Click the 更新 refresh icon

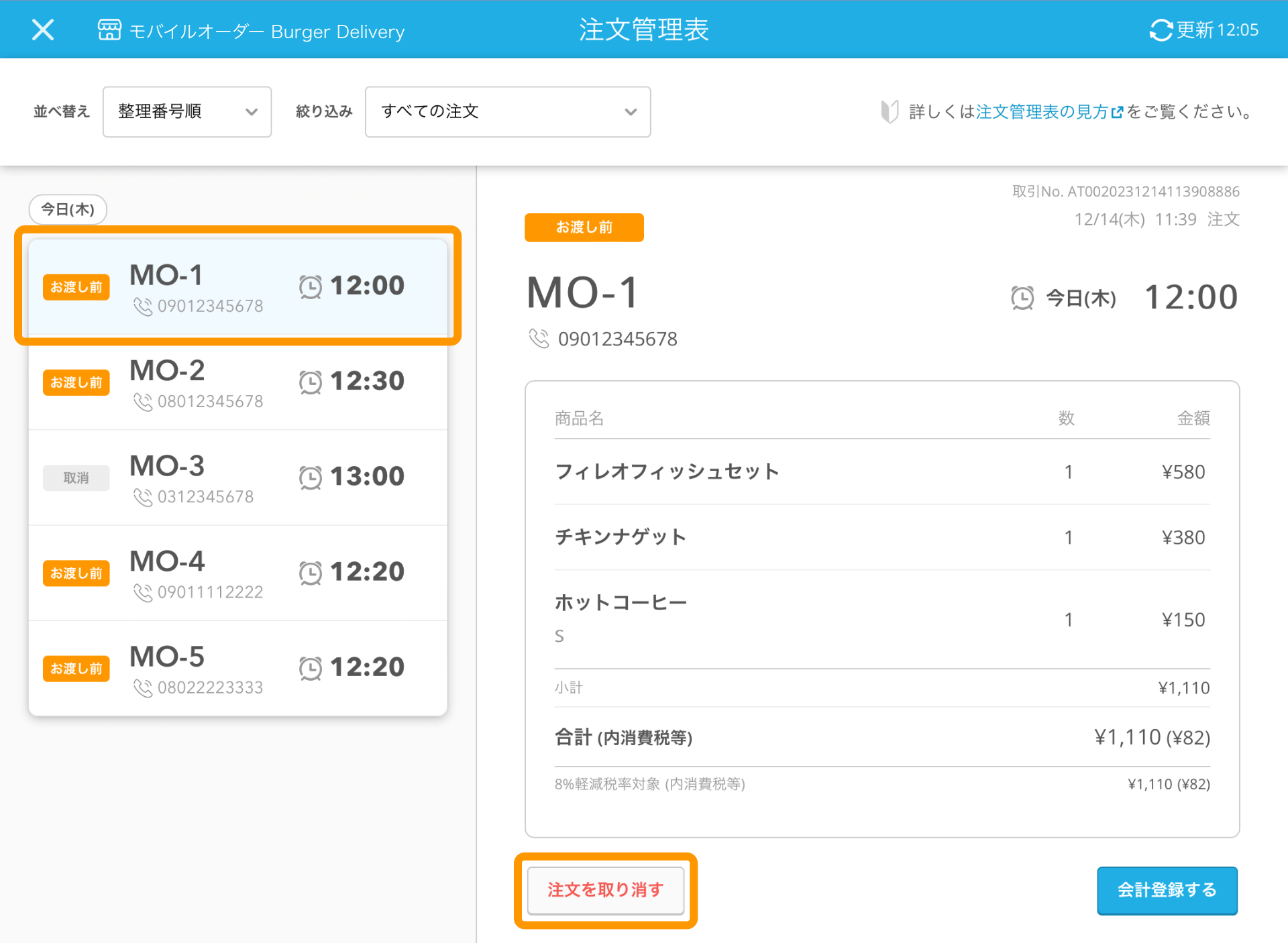[1161, 30]
